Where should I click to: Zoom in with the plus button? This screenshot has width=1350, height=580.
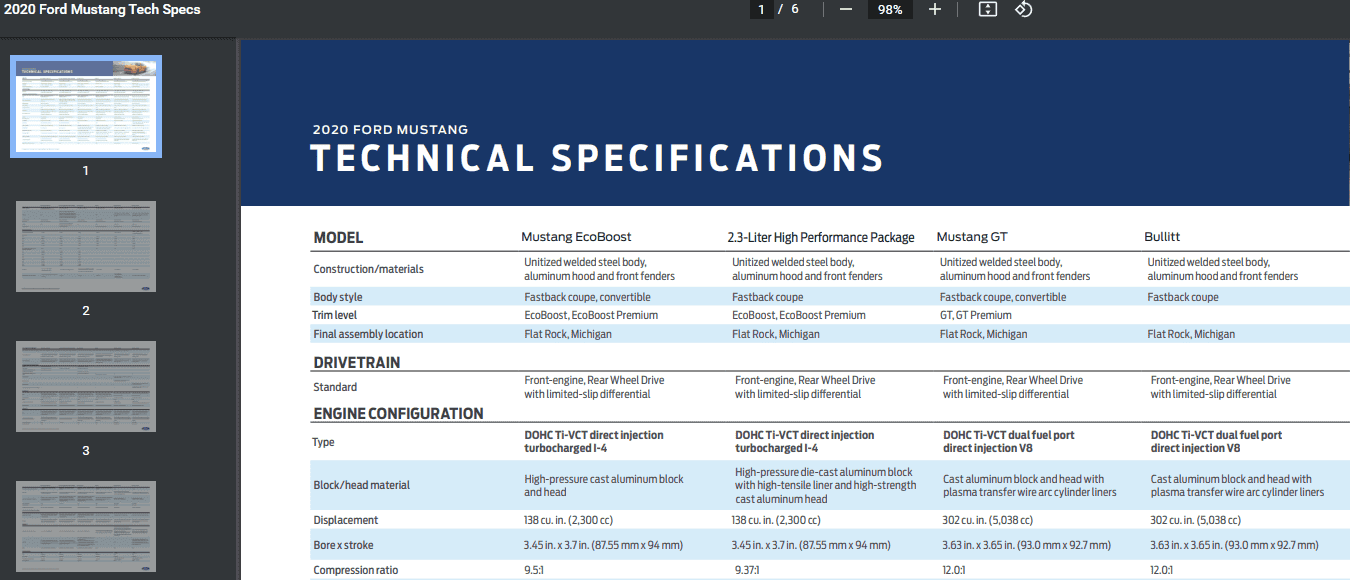(935, 9)
